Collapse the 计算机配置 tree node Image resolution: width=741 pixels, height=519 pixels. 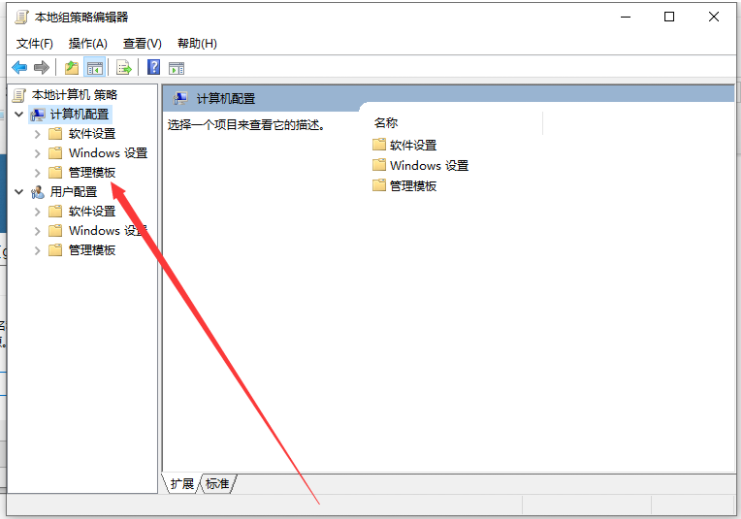click(19, 114)
